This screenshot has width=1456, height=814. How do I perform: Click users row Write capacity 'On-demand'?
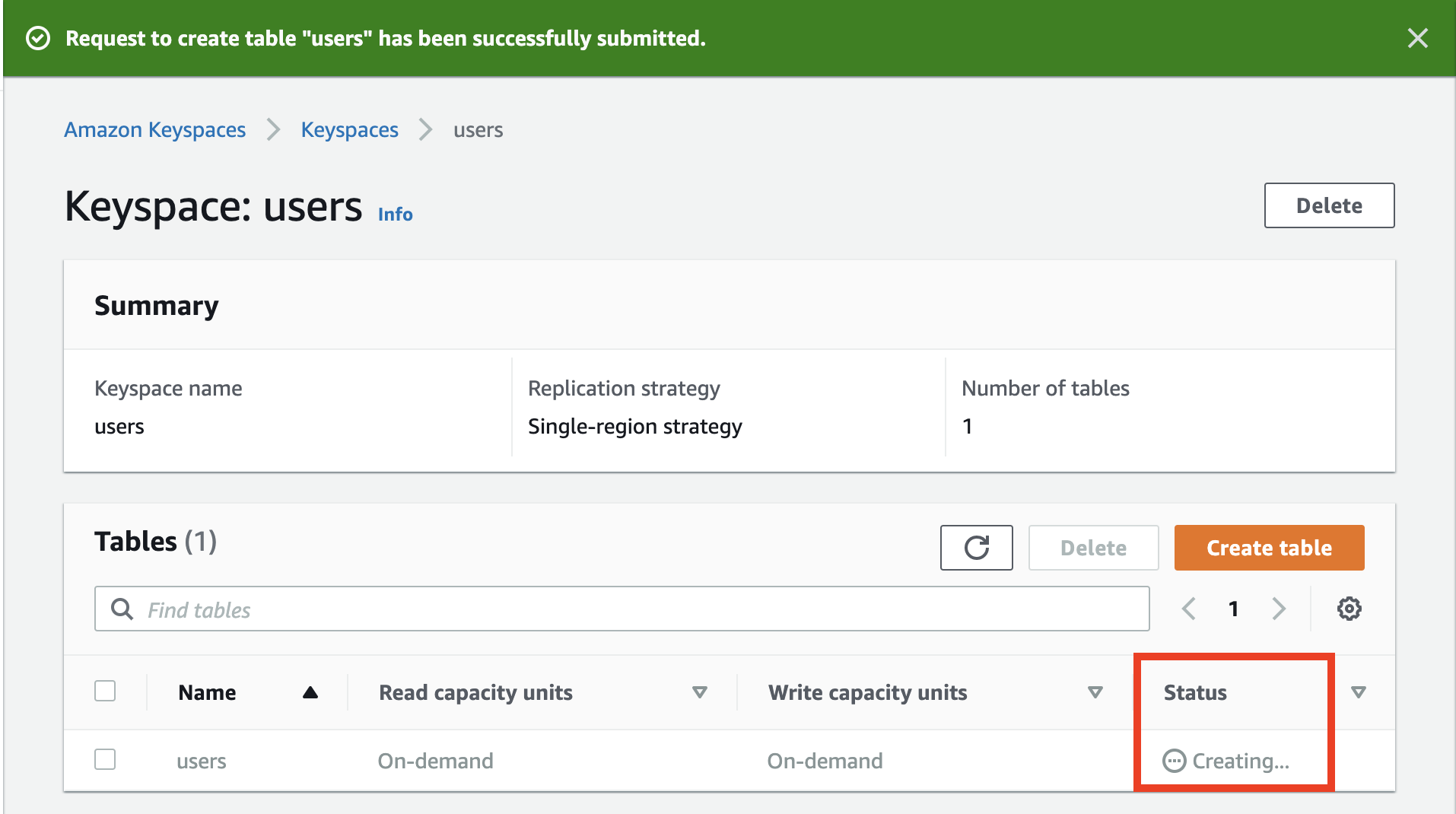point(825,761)
